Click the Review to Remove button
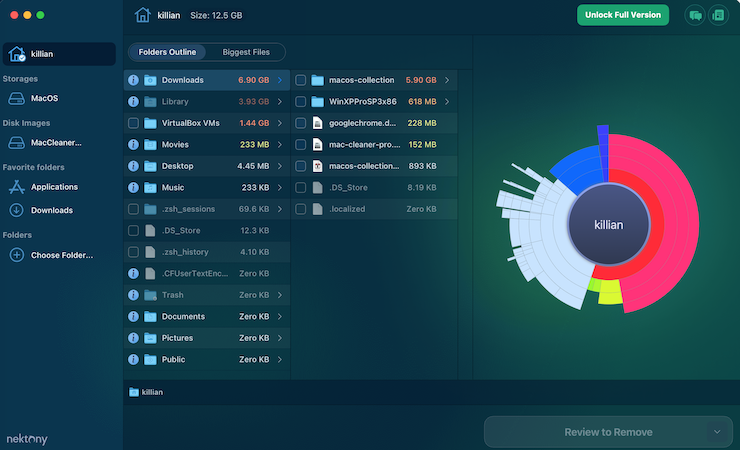 click(608, 432)
